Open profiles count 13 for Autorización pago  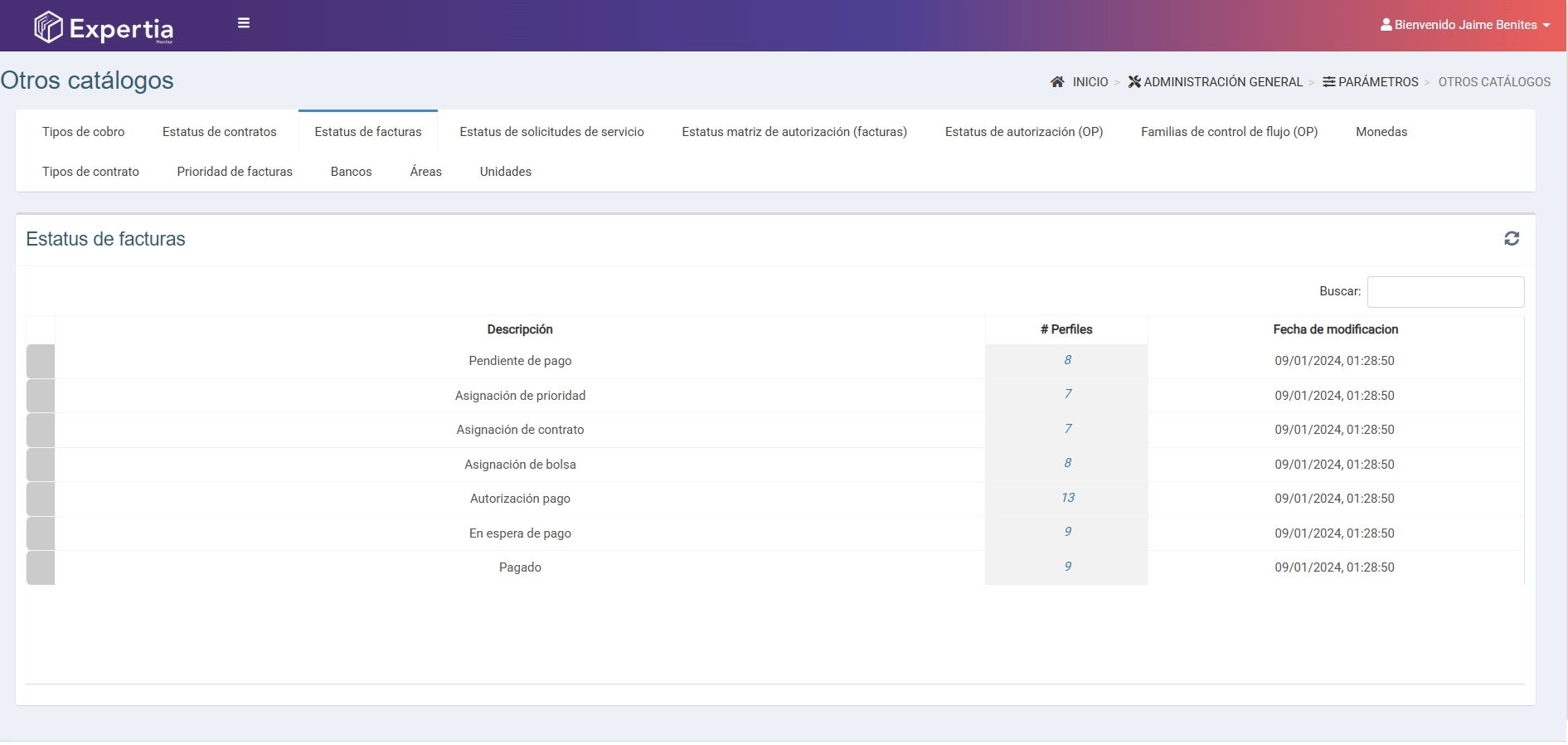tap(1068, 498)
